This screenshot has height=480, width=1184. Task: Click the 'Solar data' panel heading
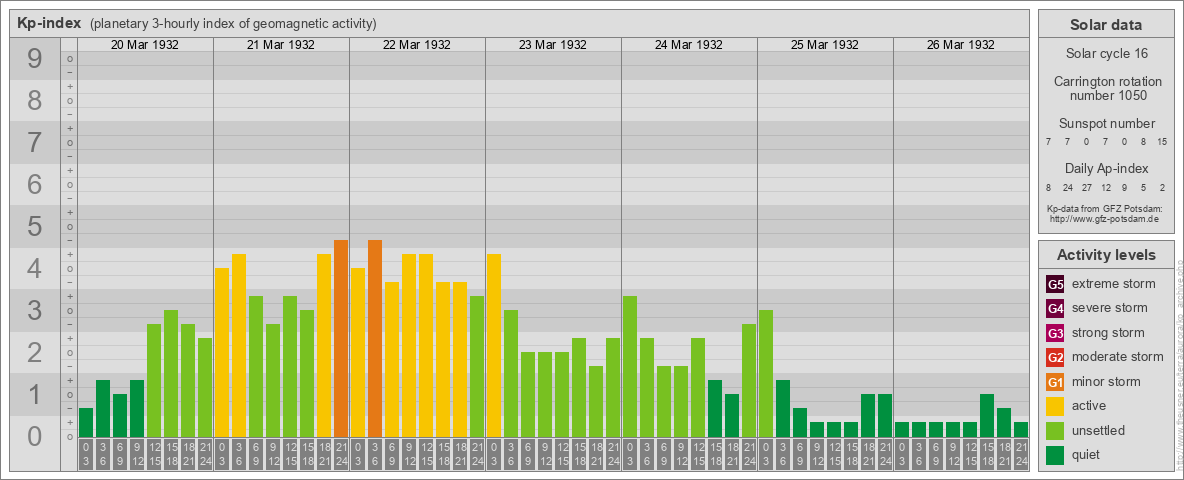[x=1106, y=25]
